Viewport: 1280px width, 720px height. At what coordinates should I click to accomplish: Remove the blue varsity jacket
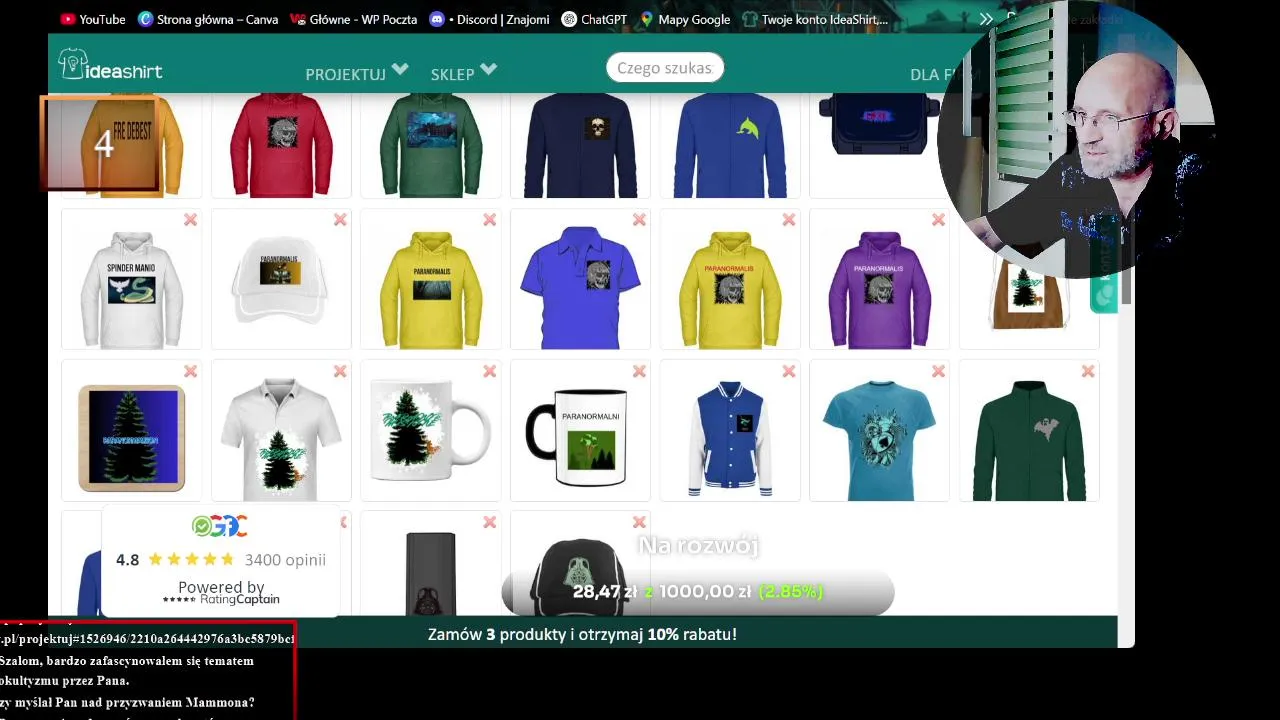[x=789, y=371]
